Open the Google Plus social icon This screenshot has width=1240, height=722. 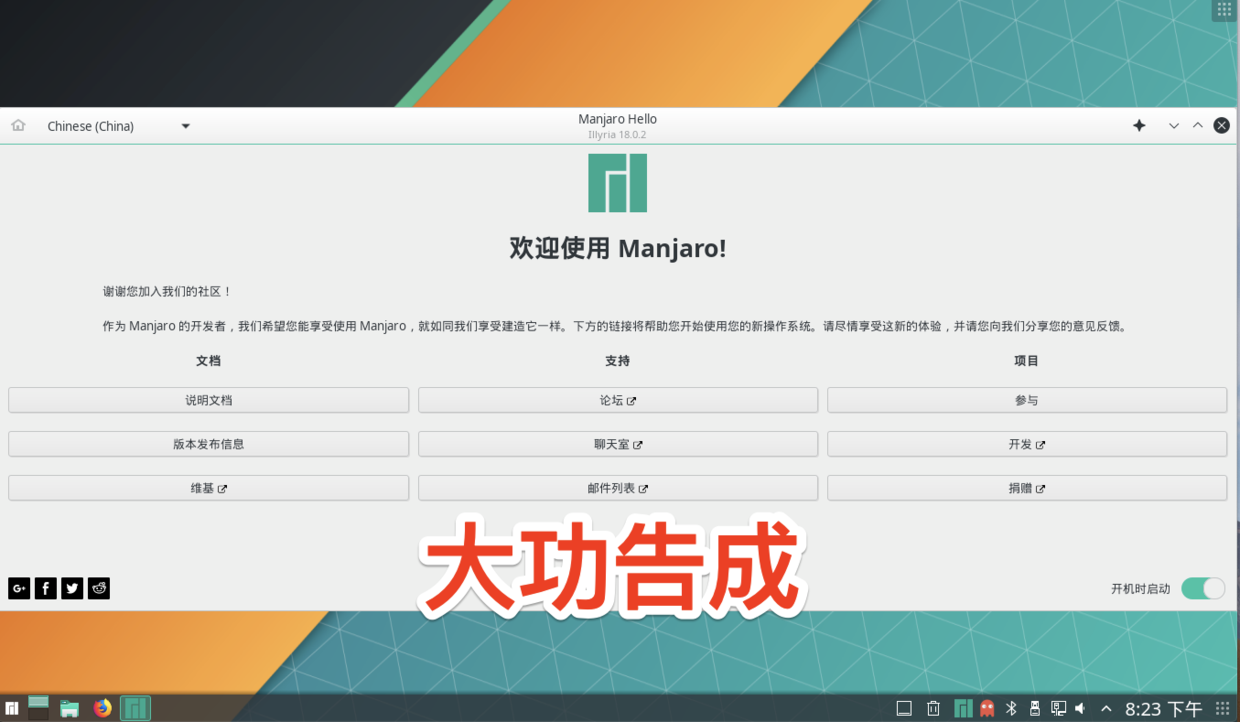[x=19, y=588]
